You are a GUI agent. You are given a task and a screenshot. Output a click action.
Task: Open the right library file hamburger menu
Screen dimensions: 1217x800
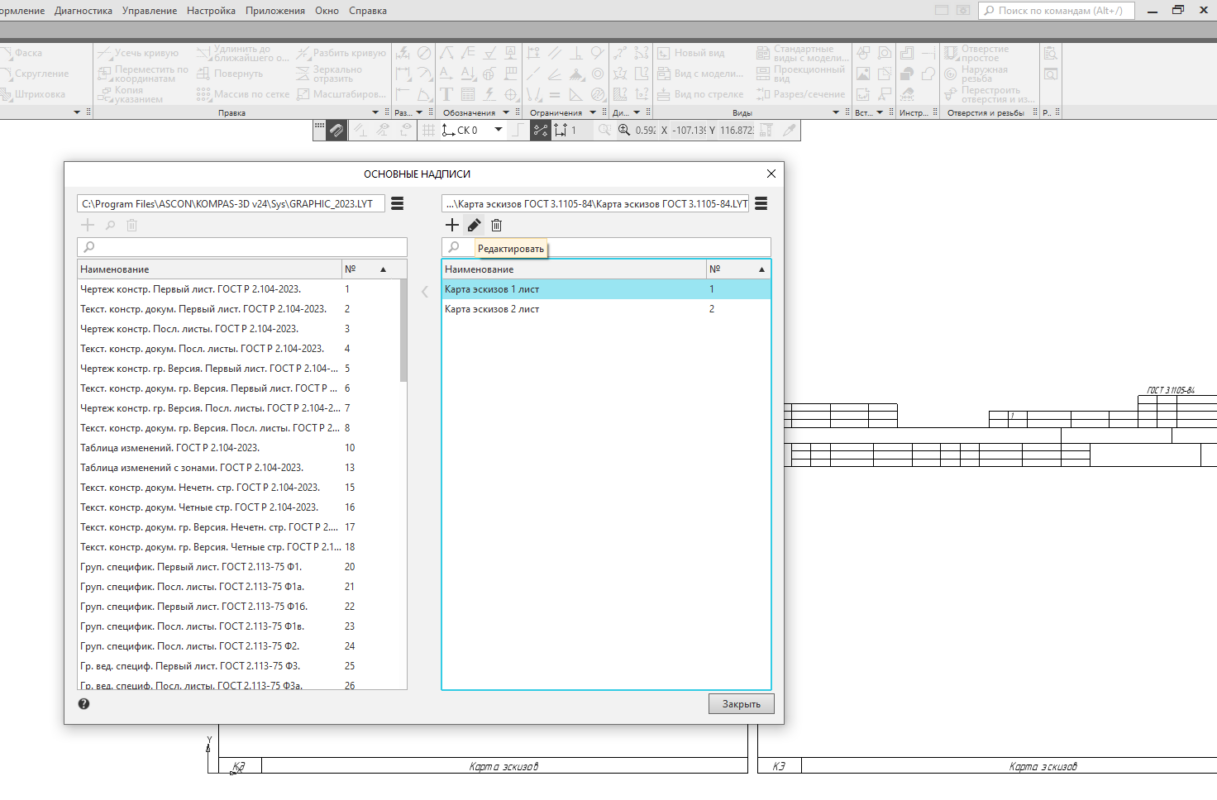click(761, 203)
